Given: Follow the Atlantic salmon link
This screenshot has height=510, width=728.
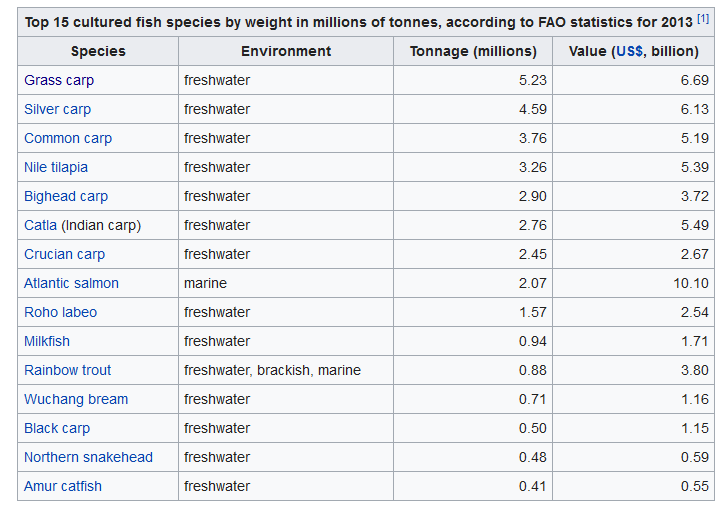Looking at the screenshot, I should 71,283.
